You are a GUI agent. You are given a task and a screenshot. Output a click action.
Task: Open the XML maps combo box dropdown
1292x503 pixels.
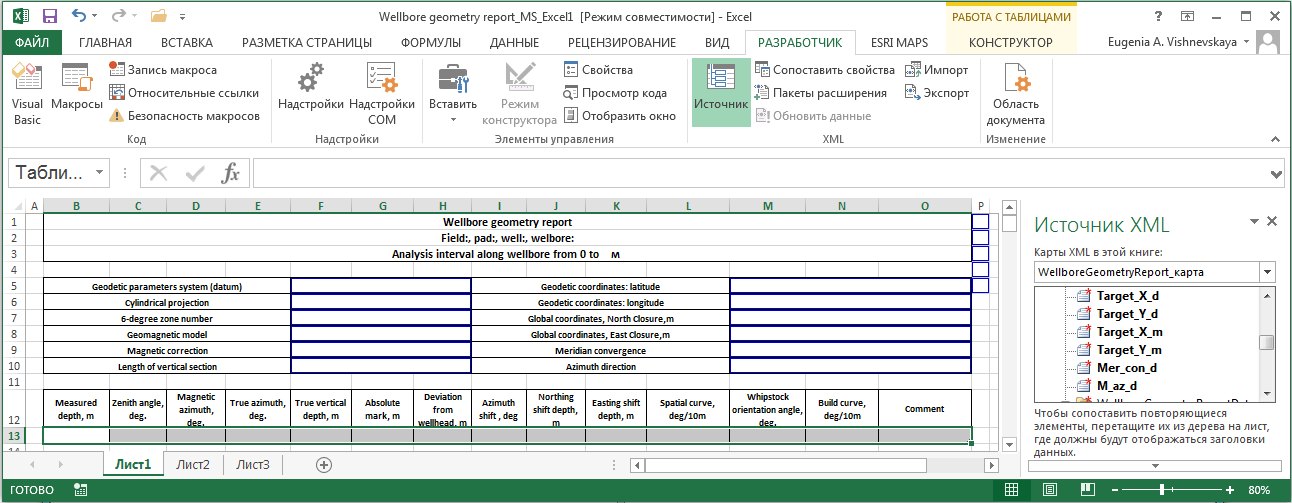[x=1267, y=272]
